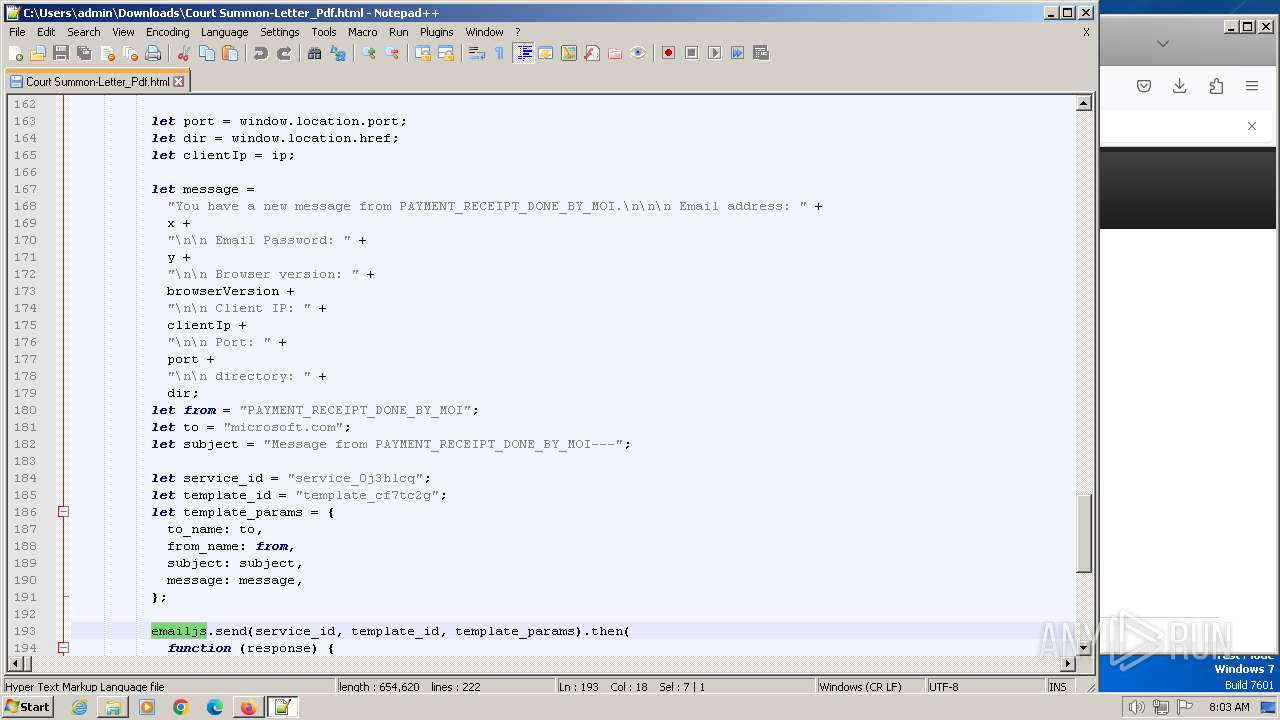The height and width of the screenshot is (720, 1280).
Task: Click the Firefox Save to Pocket icon
Action: (1144, 86)
